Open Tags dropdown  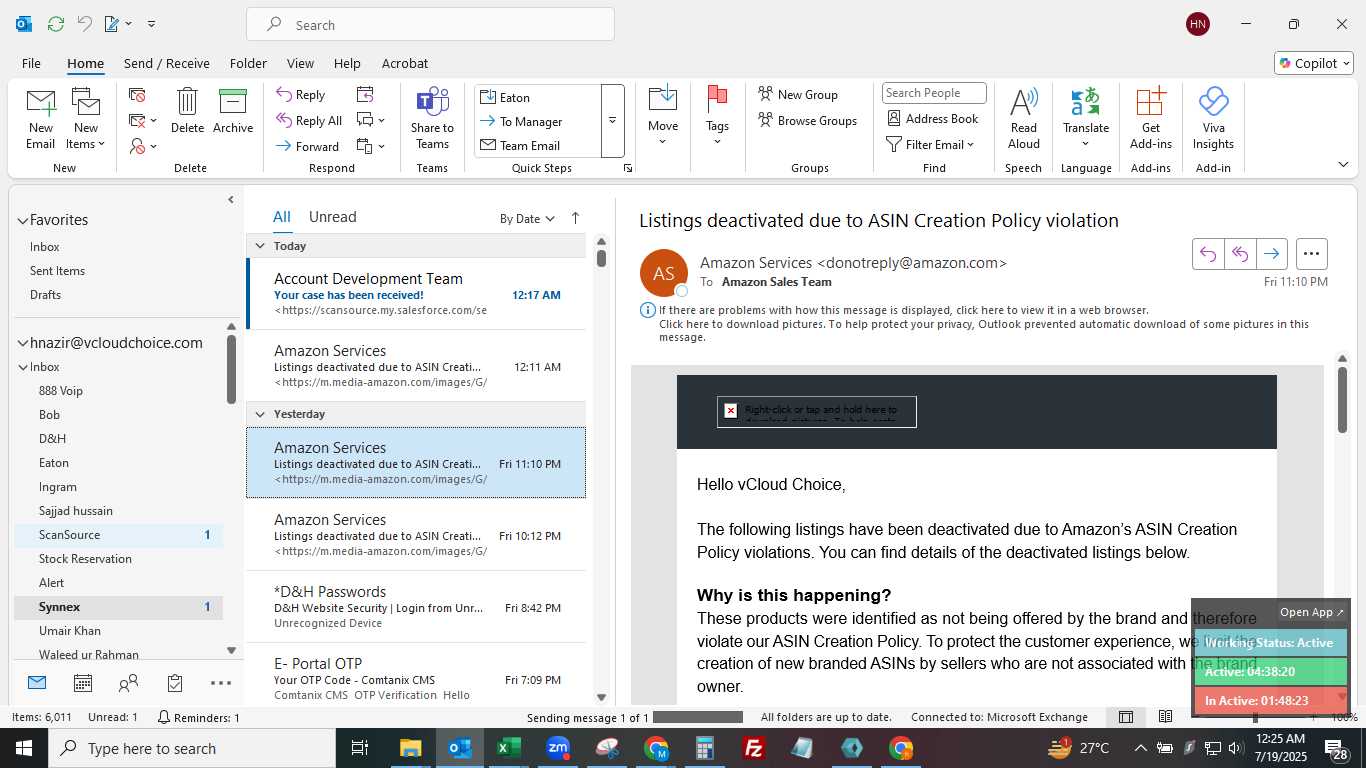click(717, 116)
